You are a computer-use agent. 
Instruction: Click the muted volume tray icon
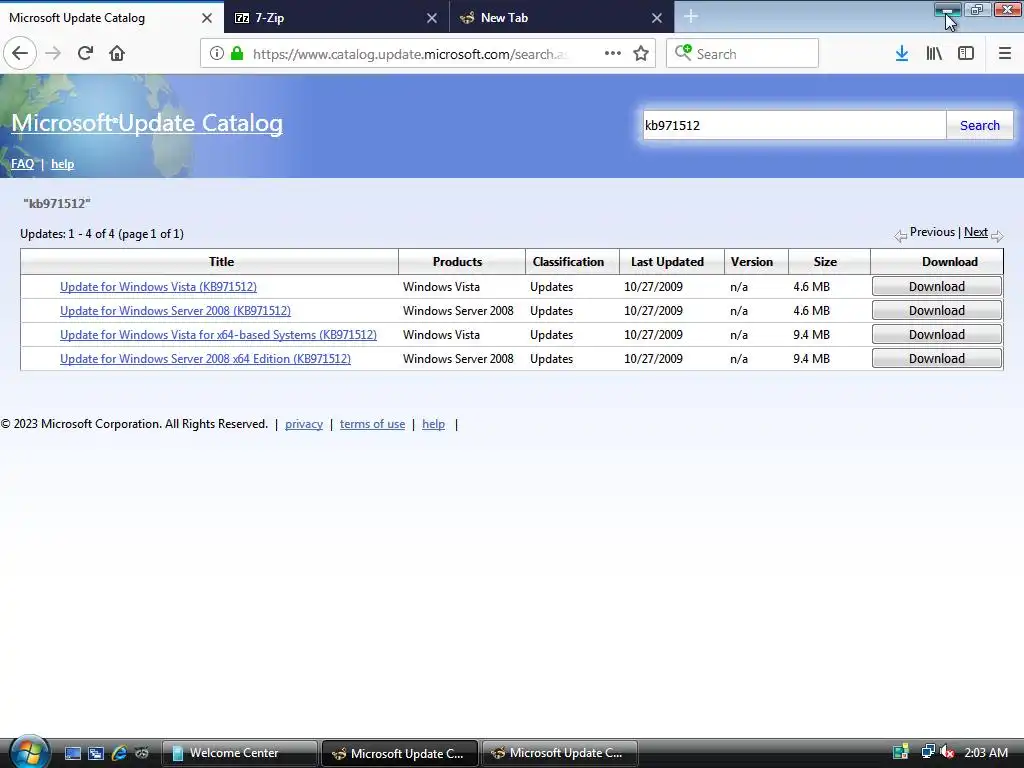tap(947, 752)
